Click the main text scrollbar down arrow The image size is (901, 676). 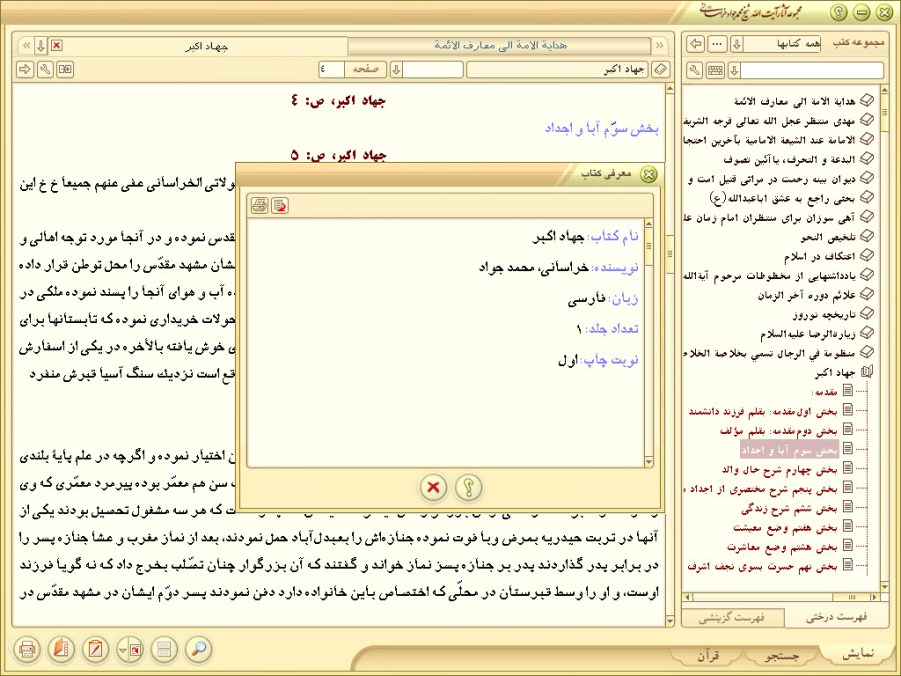669,621
